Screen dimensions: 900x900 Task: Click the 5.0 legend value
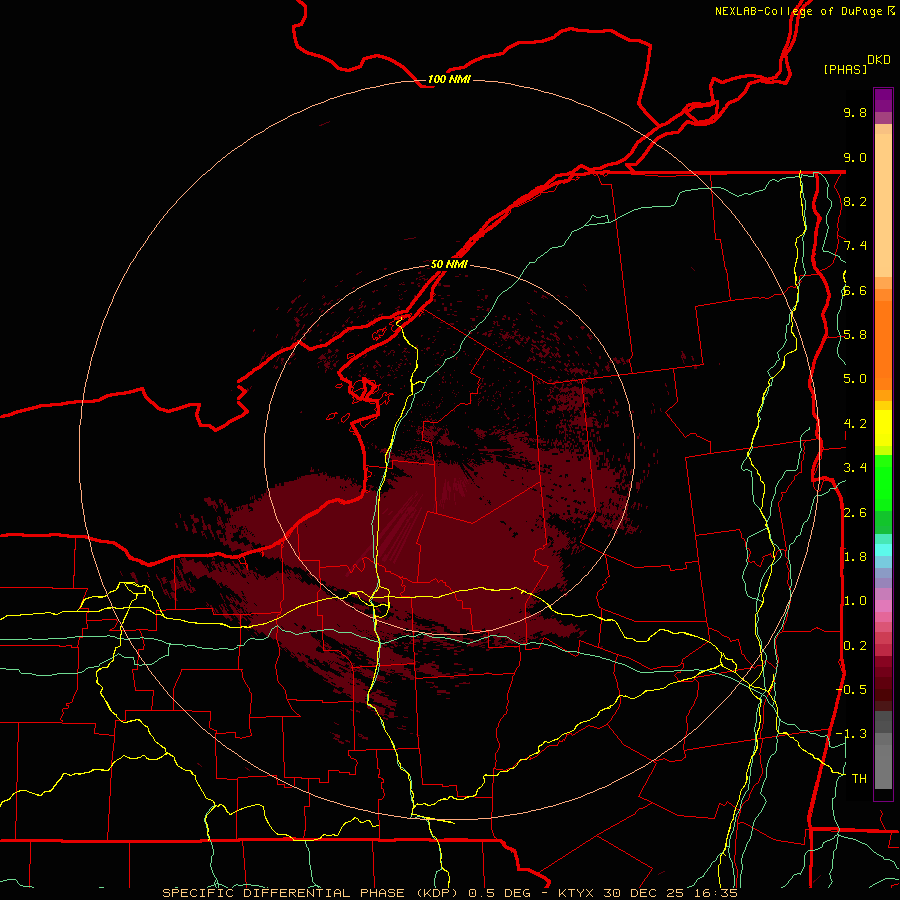point(855,379)
